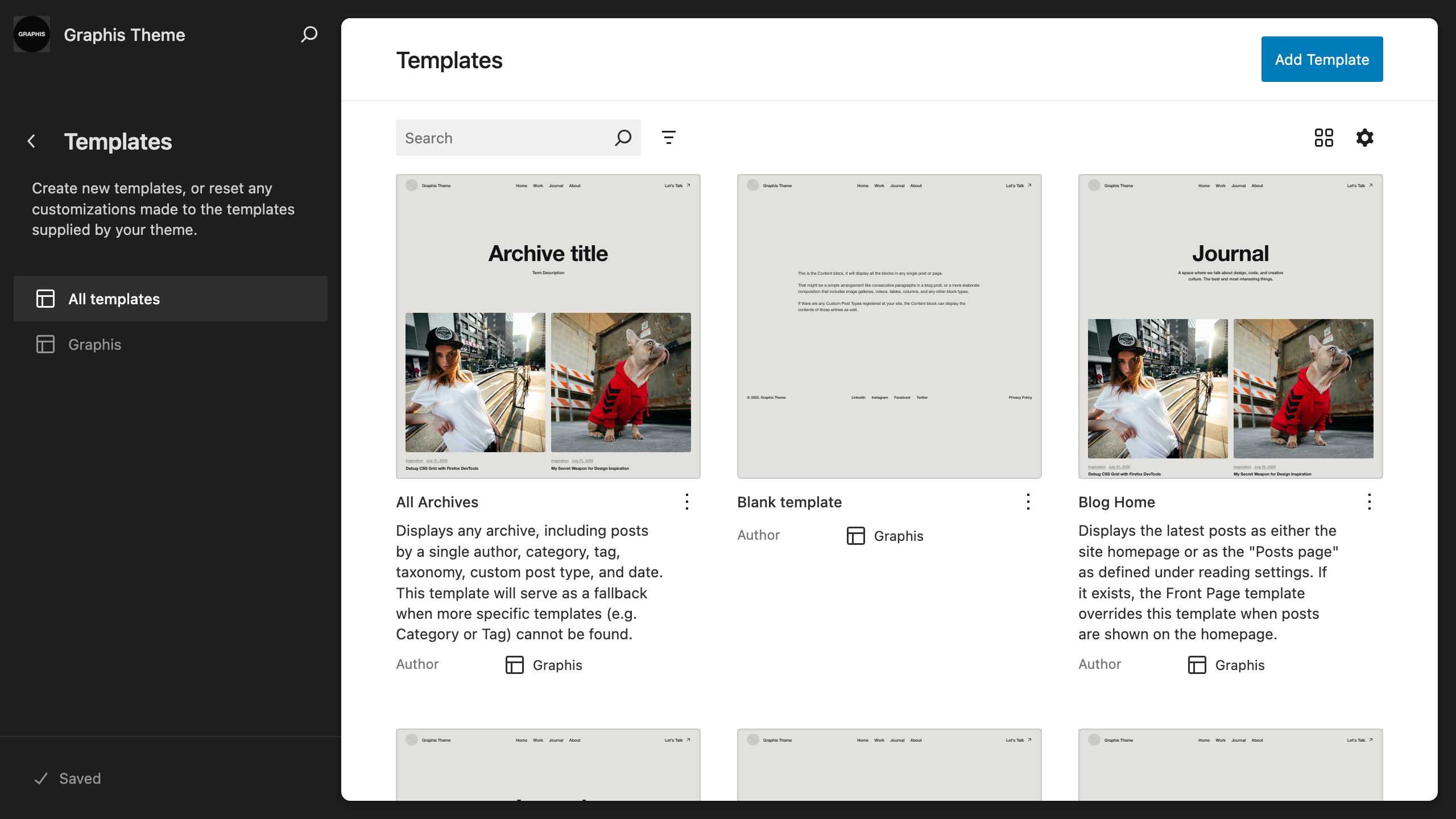Click the Graphis author icon under Blank template
The image size is (1456, 819).
pos(855,536)
